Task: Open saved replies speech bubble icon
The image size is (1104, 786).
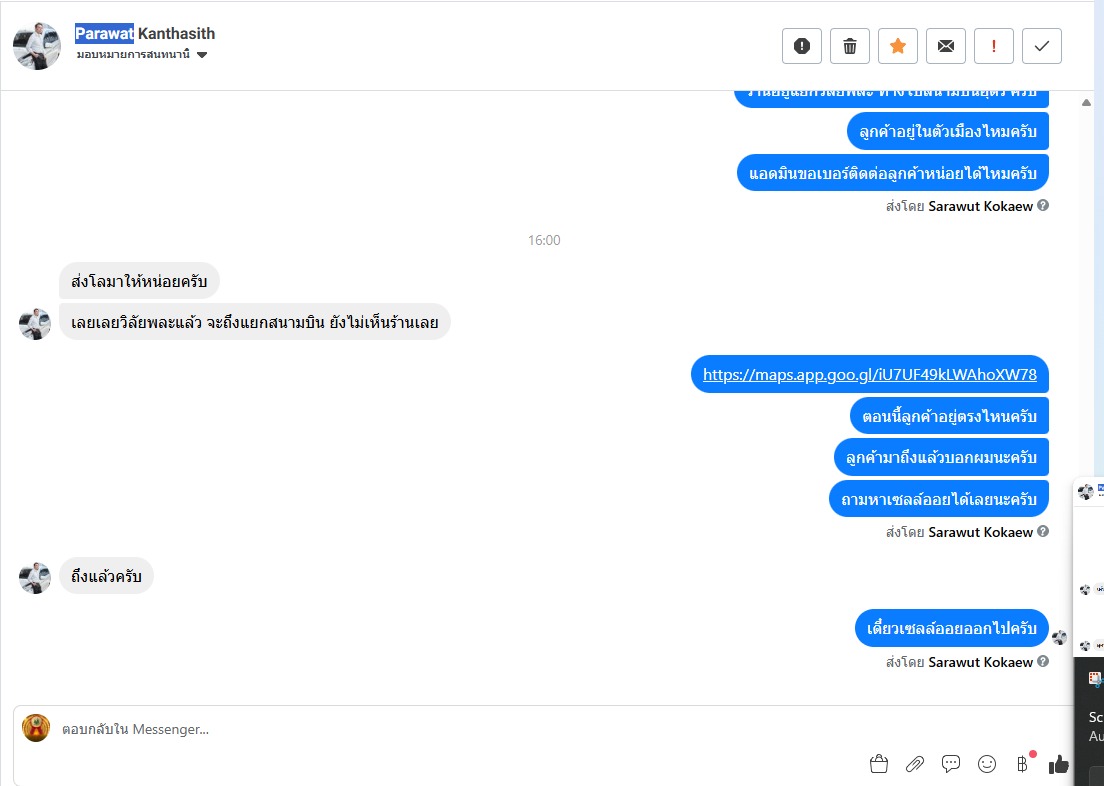Action: pos(951,763)
